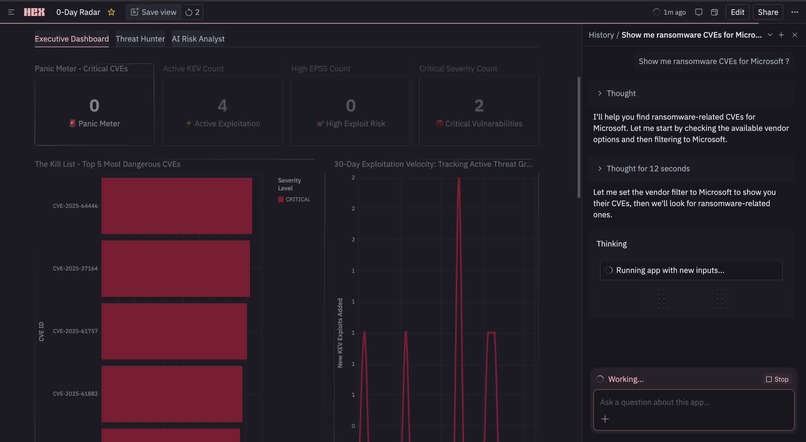This screenshot has width=806, height=442.
Task: Click the 0-Day Radar project title
Action: tap(78, 12)
